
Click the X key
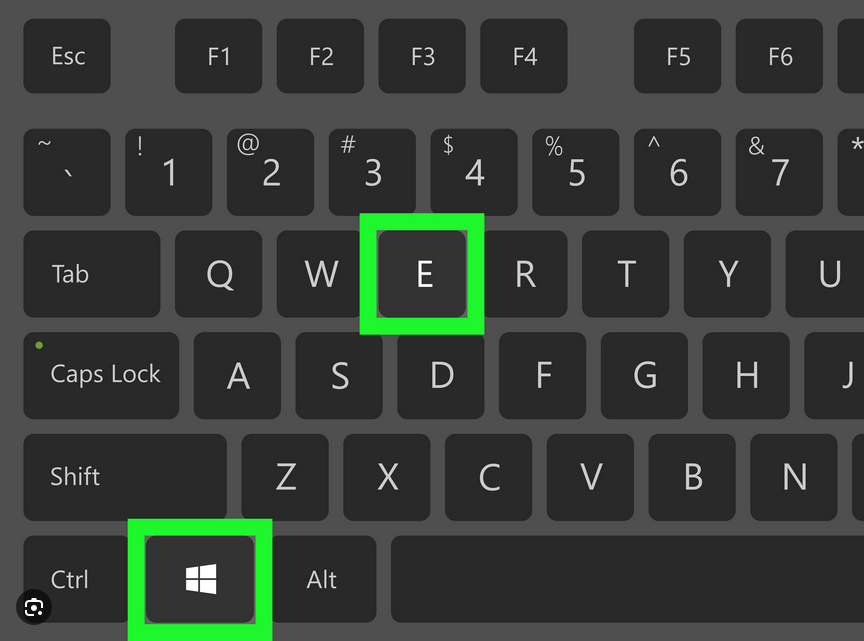pos(387,477)
